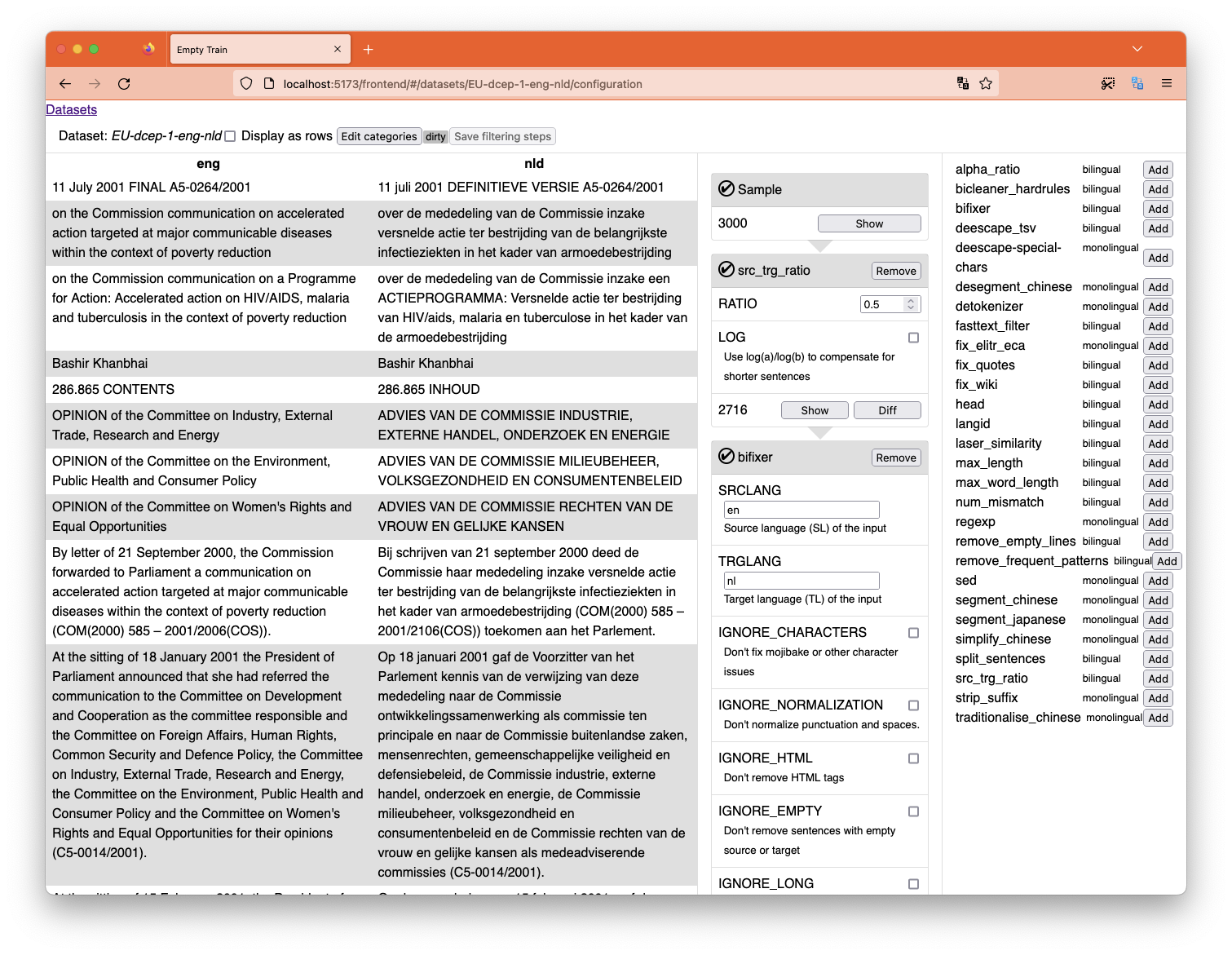Add the deescape-special-chars filter
This screenshot has width=1232, height=955.
pos(1158,258)
